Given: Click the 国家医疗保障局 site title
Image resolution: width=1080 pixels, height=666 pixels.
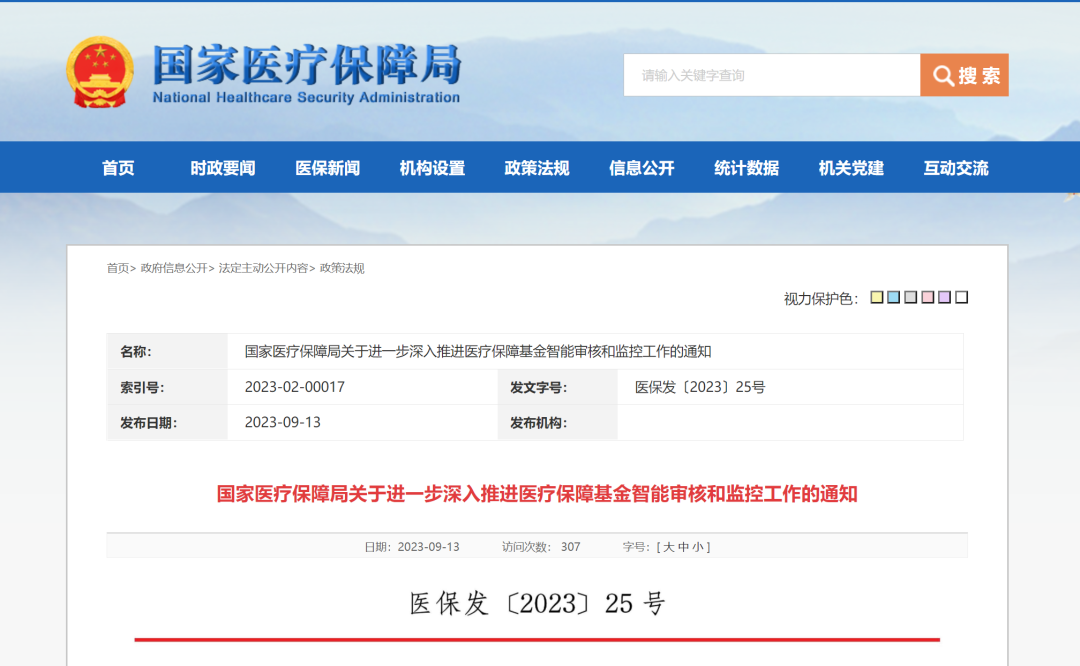Looking at the screenshot, I should [307, 65].
